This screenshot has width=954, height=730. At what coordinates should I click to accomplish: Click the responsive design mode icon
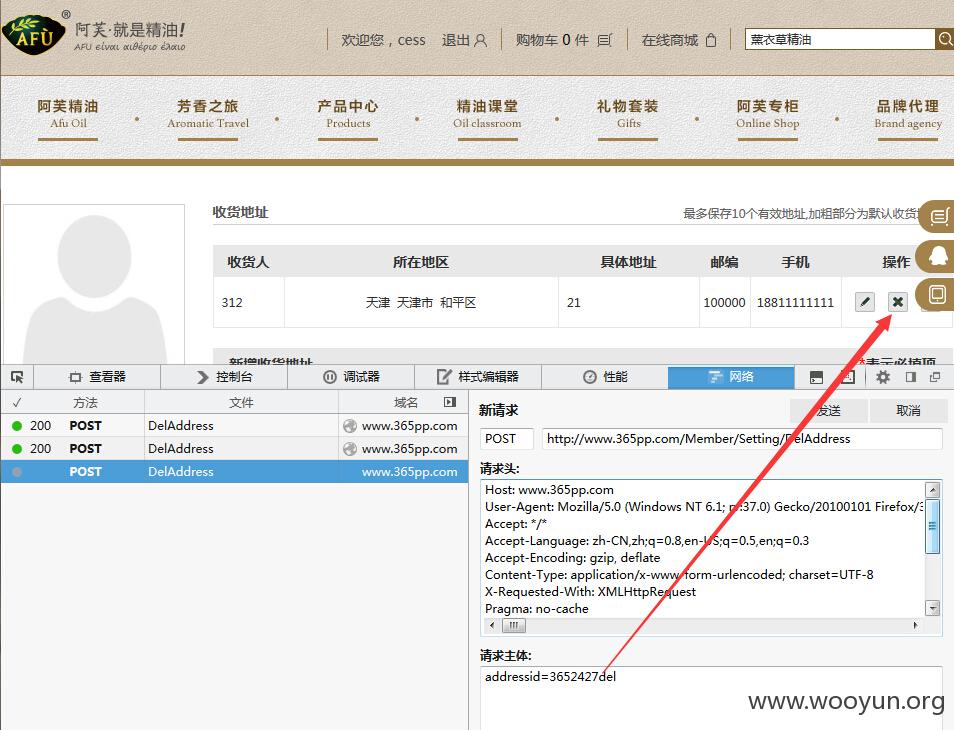tap(848, 377)
